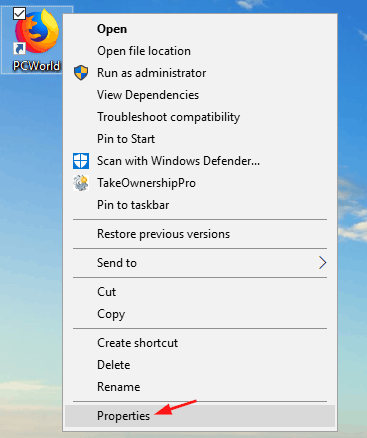Select Run as administrator
The image size is (367, 438).
(151, 73)
